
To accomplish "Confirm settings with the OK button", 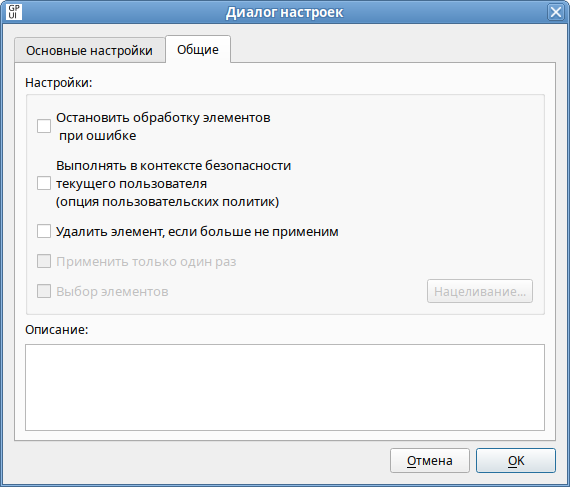I will click(x=516, y=460).
